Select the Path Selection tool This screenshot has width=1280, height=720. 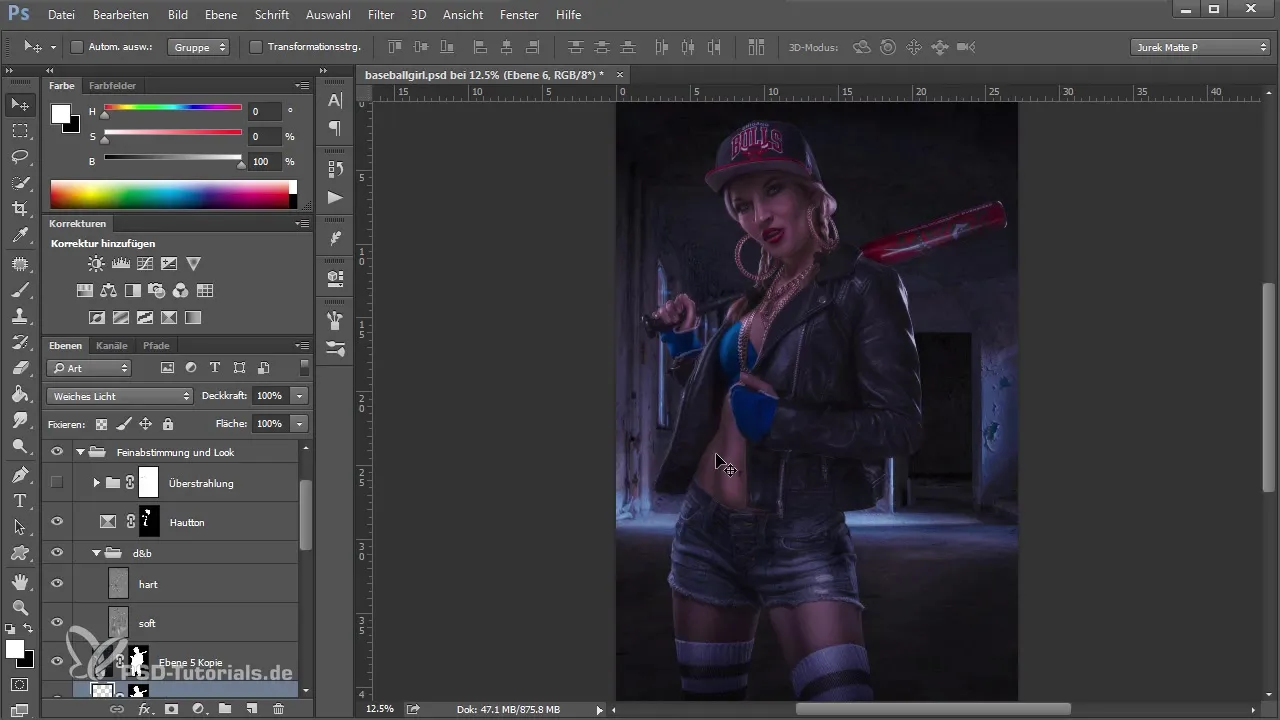click(20, 527)
